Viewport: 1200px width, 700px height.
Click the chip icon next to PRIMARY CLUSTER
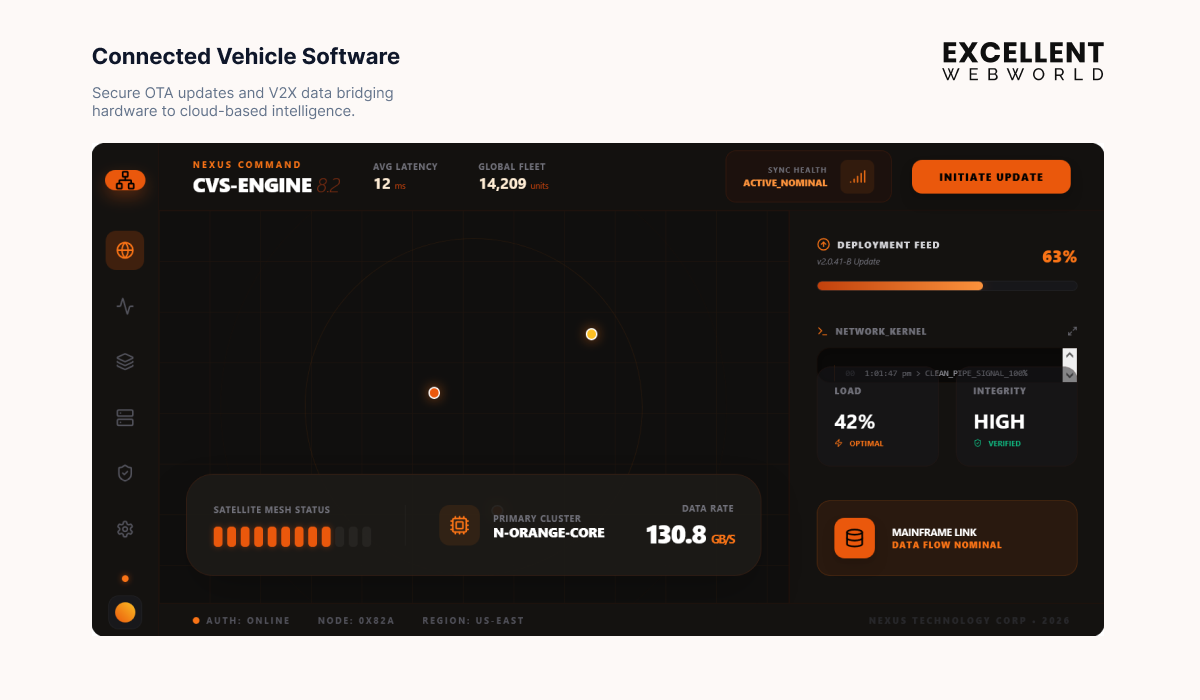tap(459, 524)
